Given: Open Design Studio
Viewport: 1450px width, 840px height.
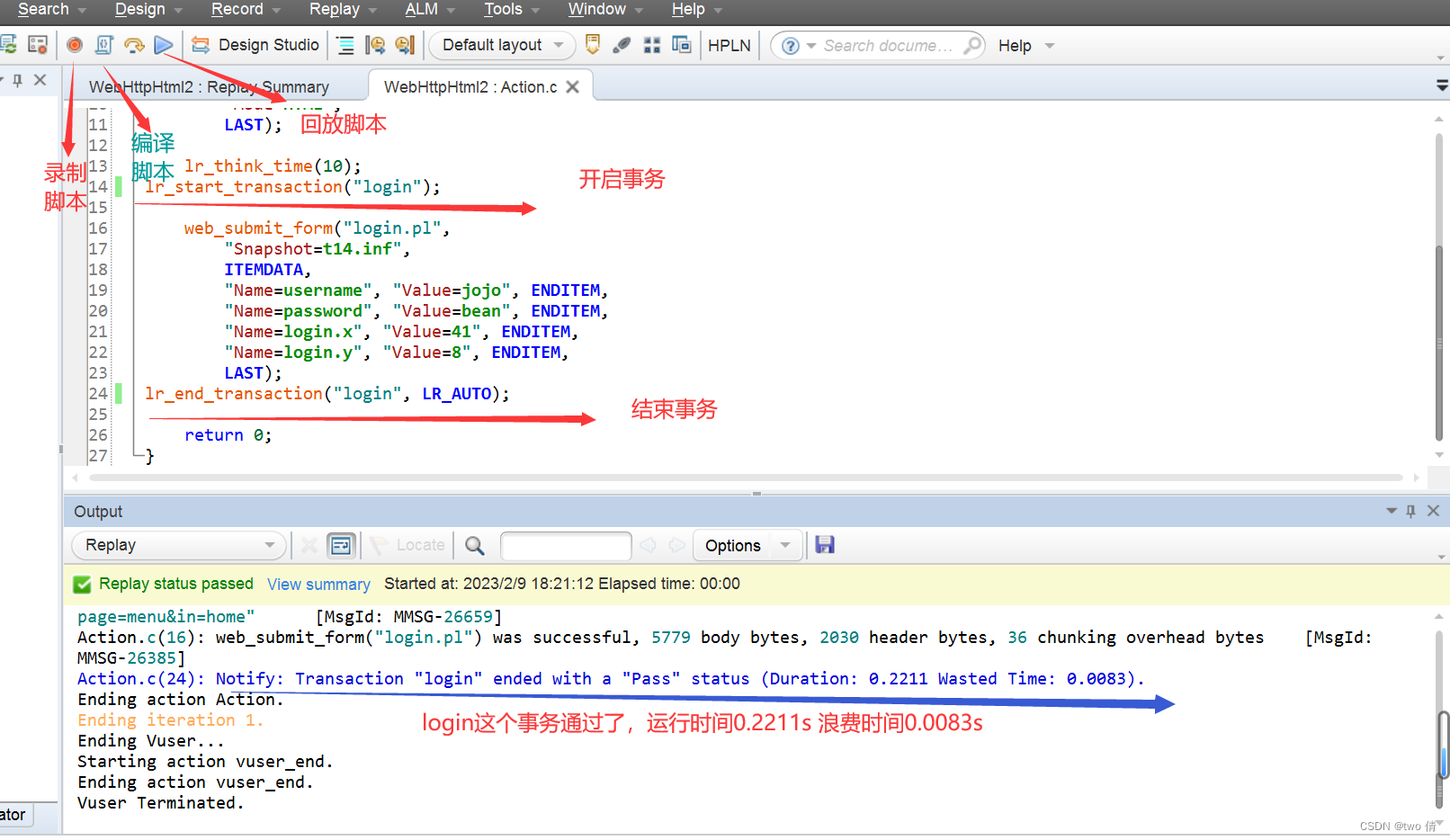Looking at the screenshot, I should coord(255,44).
